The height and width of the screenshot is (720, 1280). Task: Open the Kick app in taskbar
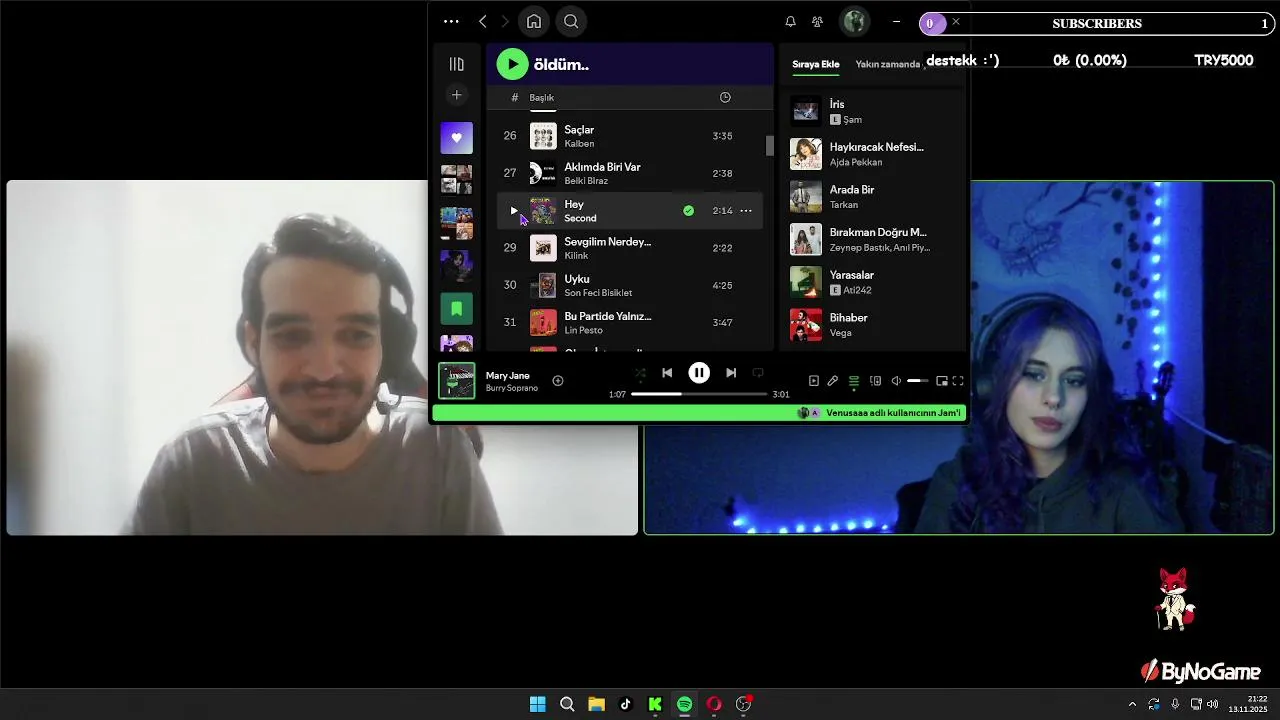pos(655,704)
